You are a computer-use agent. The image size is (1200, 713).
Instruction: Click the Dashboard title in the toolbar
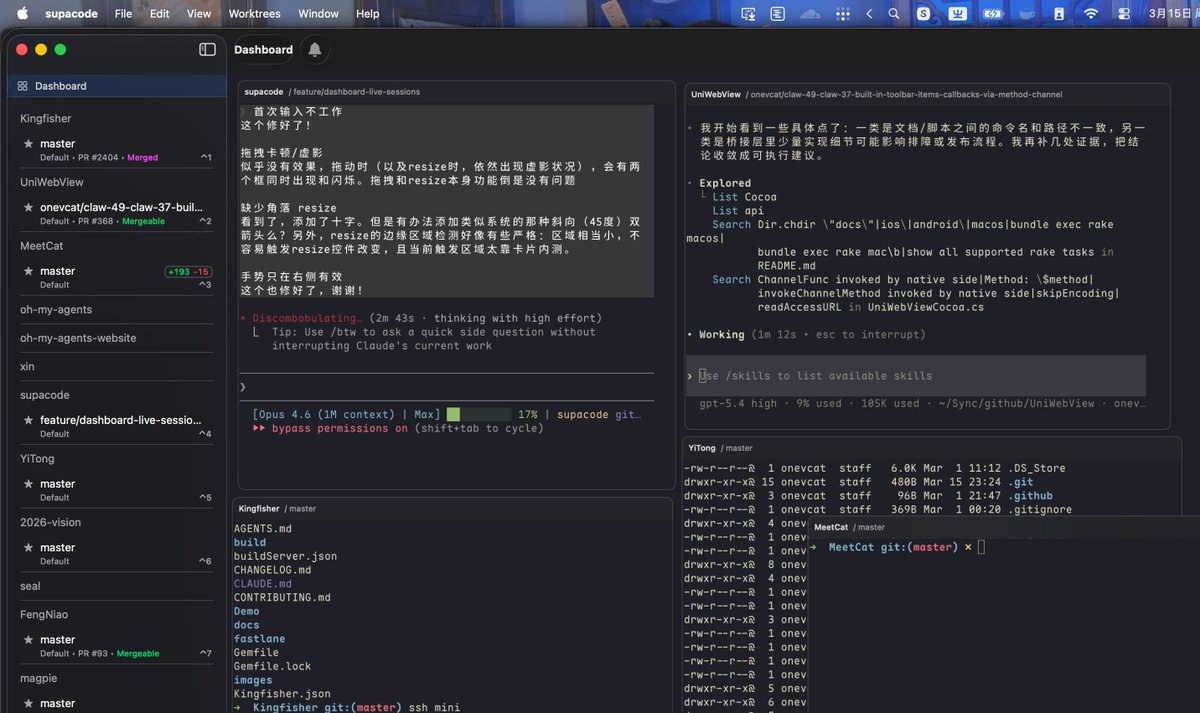pyautogui.click(x=263, y=49)
